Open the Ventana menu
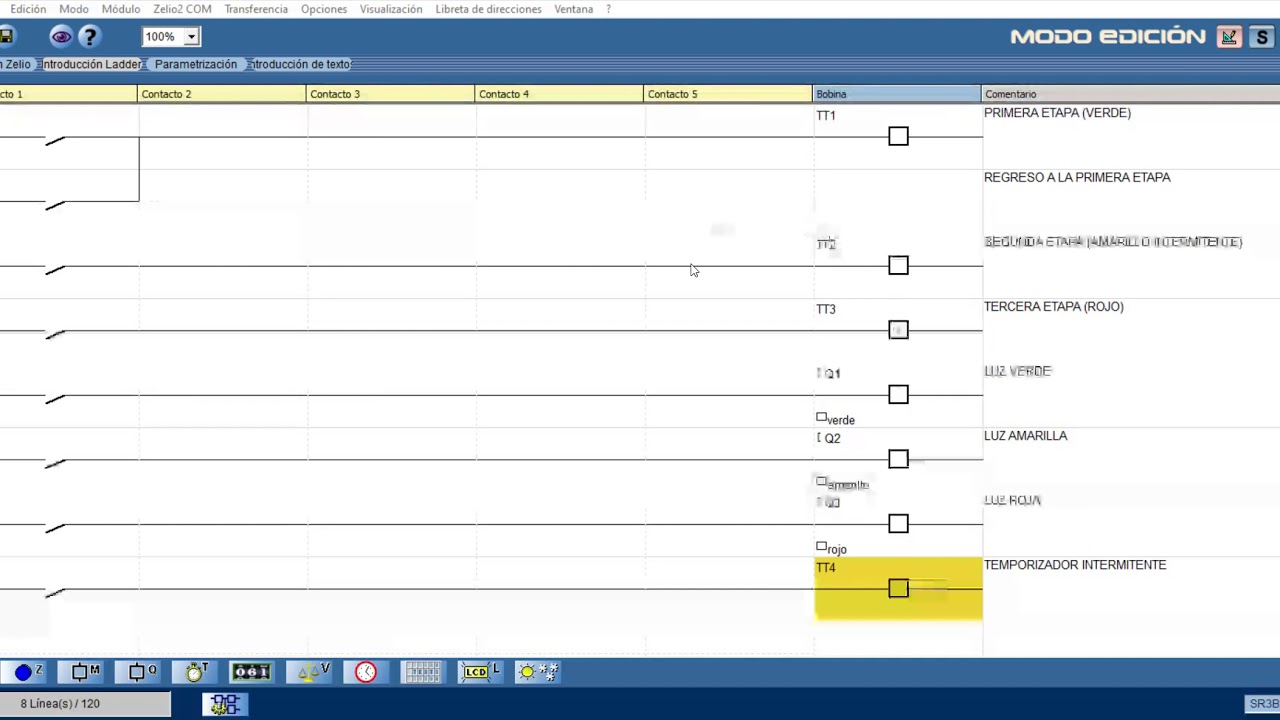 [574, 9]
